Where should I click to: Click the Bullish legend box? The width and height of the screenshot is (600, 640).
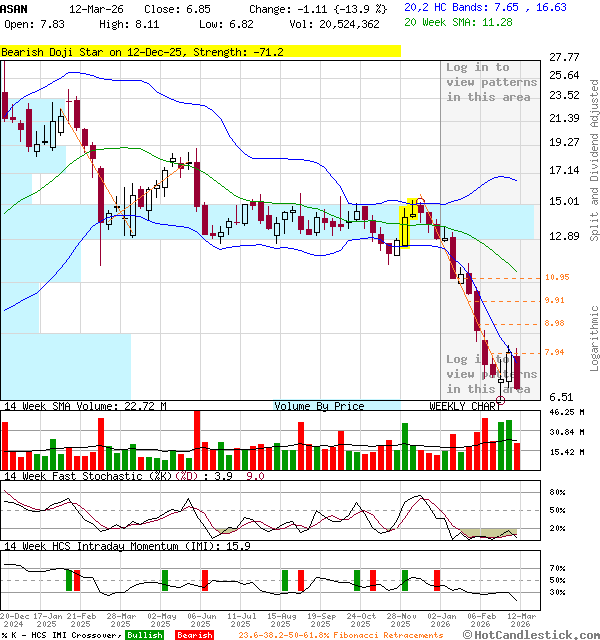(x=144, y=635)
